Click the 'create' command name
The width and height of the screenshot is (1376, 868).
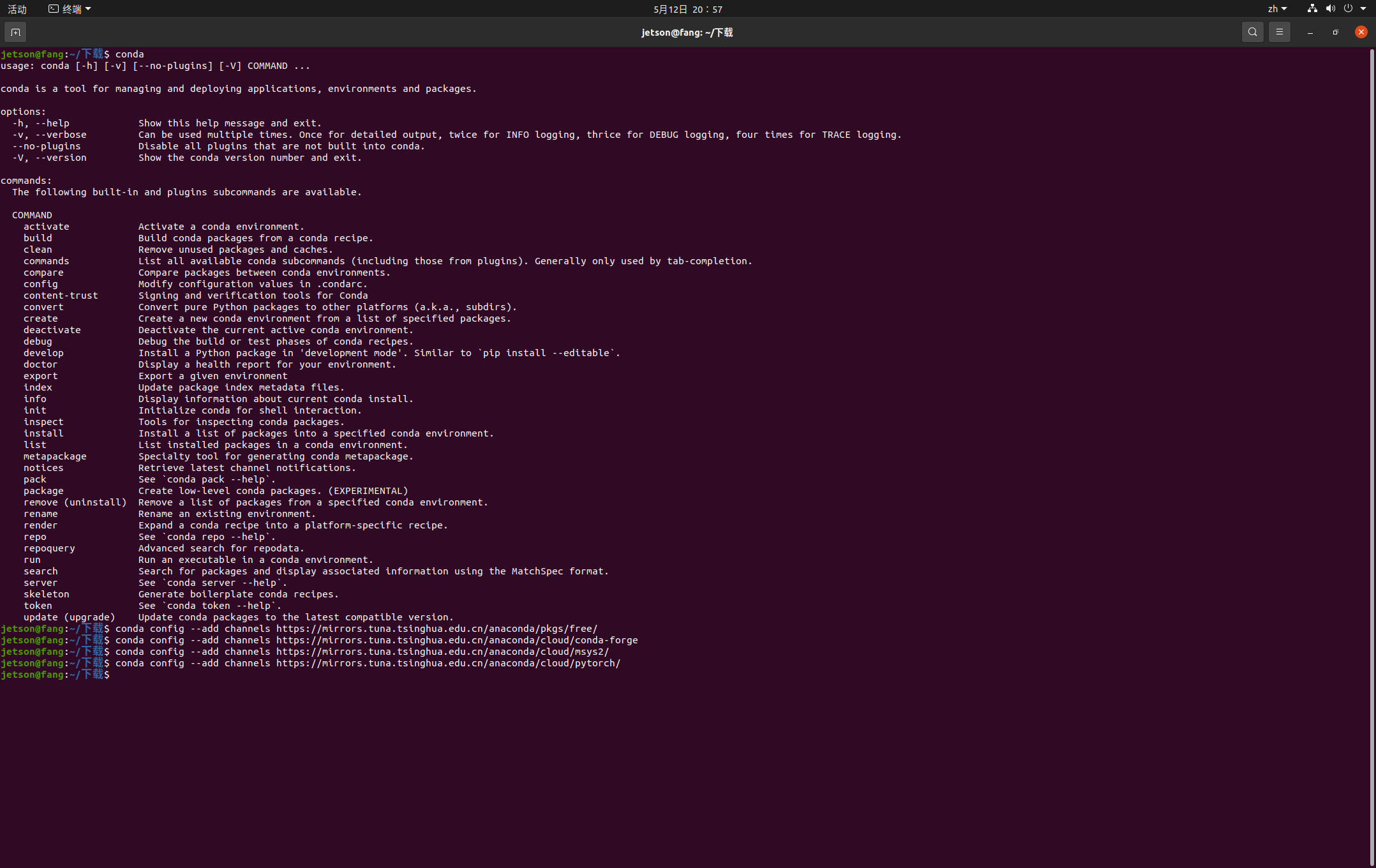(41, 318)
